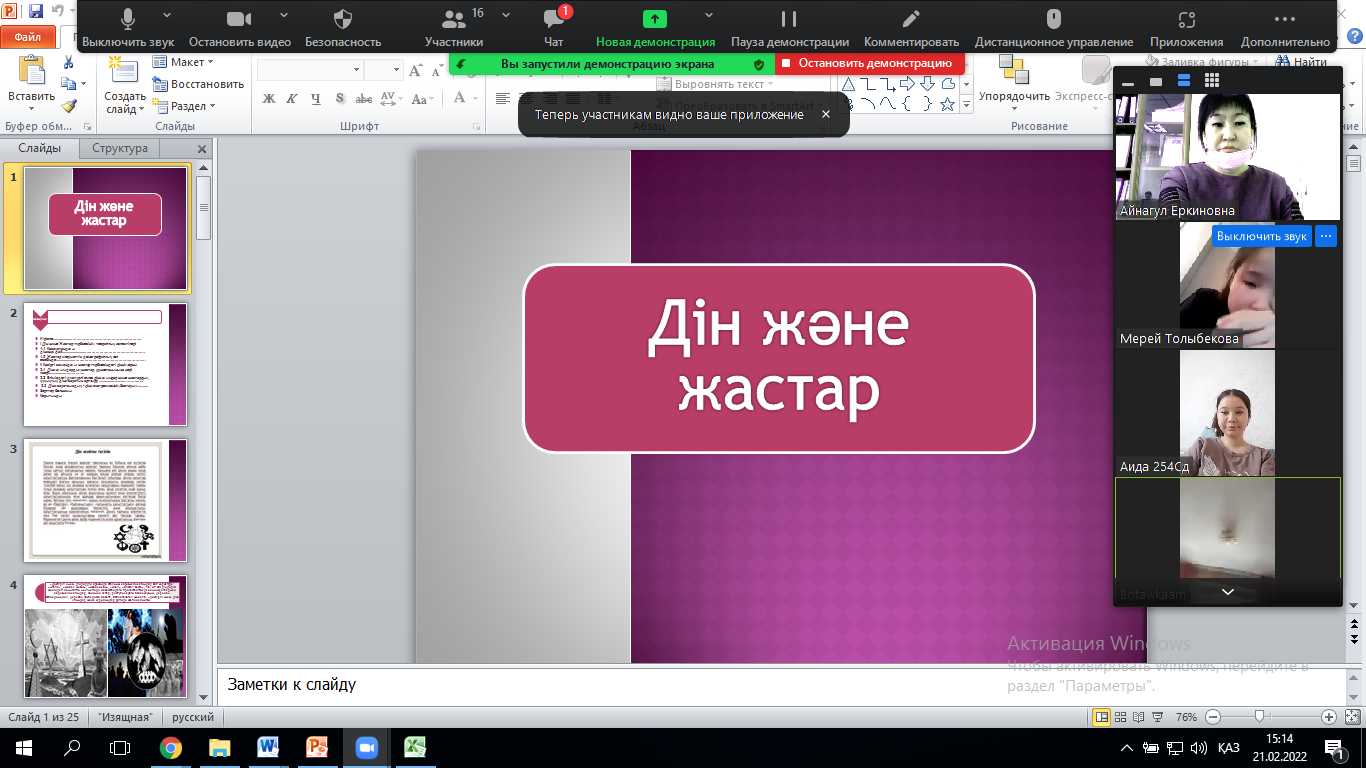The width and height of the screenshot is (1366, 768).
Task: Switch to Структура outline tab
Action: point(120,148)
